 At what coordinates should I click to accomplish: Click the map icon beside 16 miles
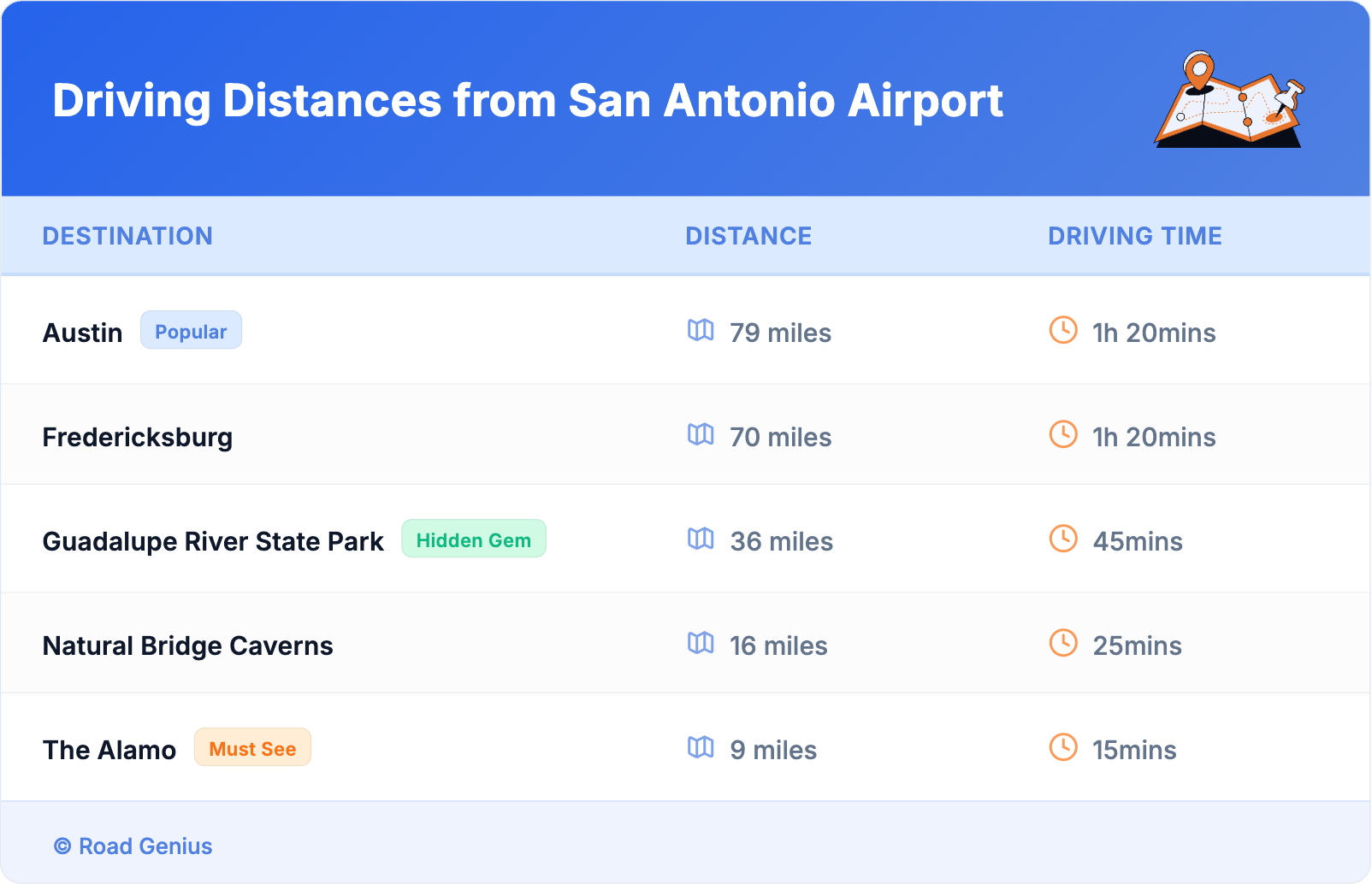[x=701, y=644]
